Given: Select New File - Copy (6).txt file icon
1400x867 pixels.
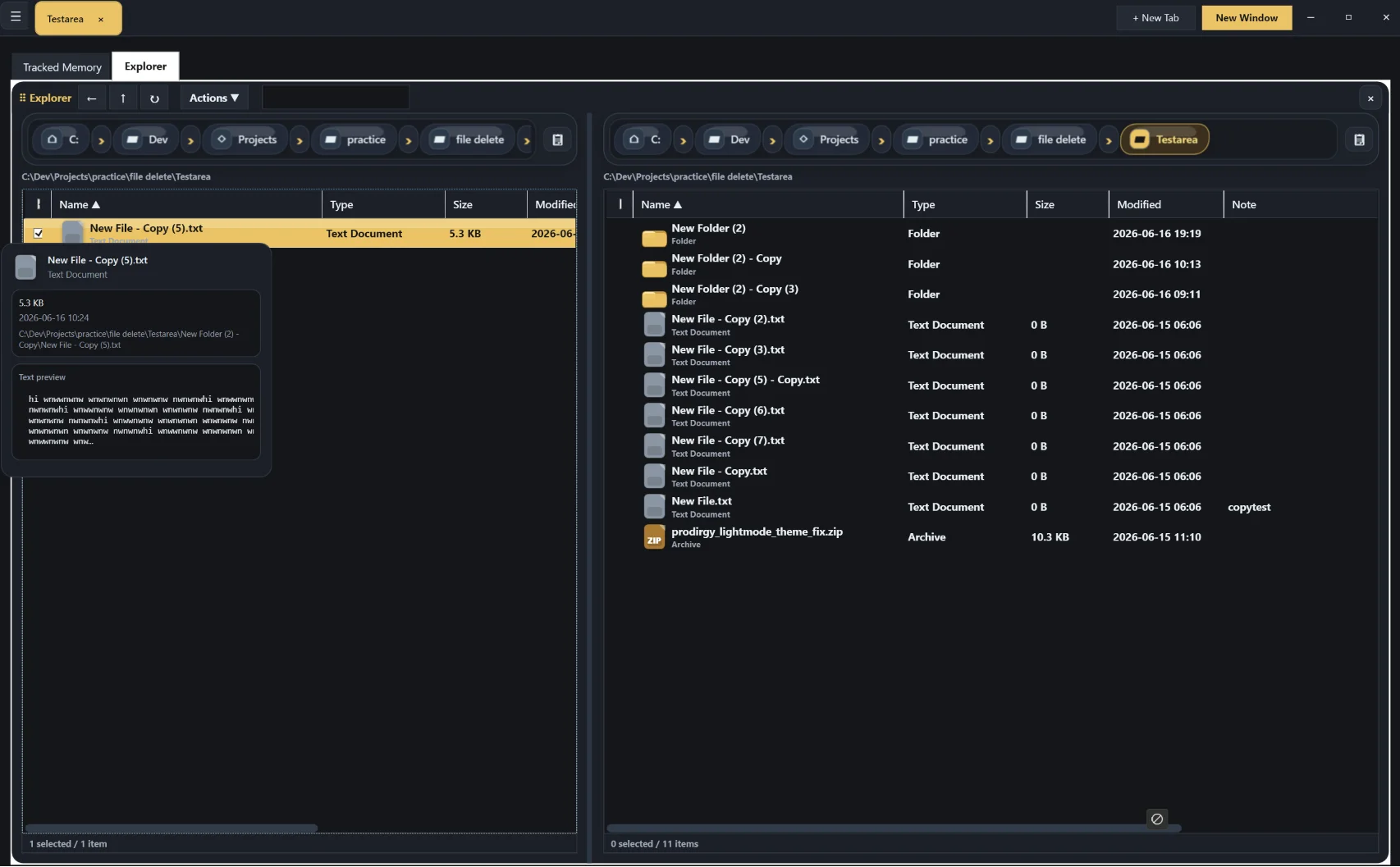Looking at the screenshot, I should tap(654, 416).
